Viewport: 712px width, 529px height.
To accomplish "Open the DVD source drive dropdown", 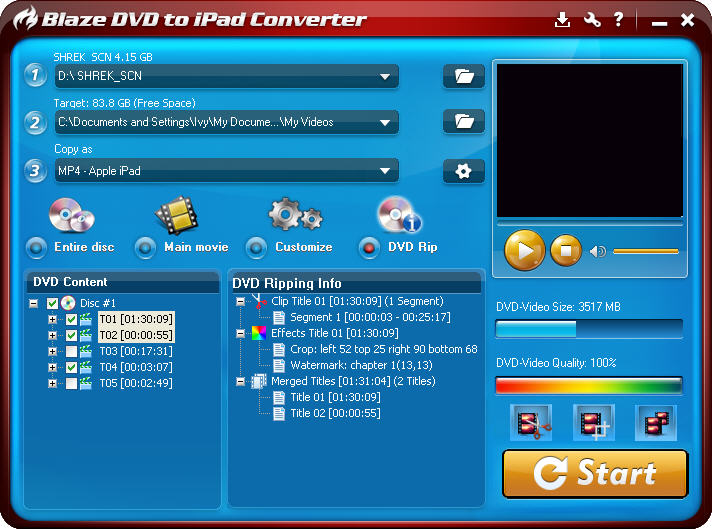I will (385, 77).
